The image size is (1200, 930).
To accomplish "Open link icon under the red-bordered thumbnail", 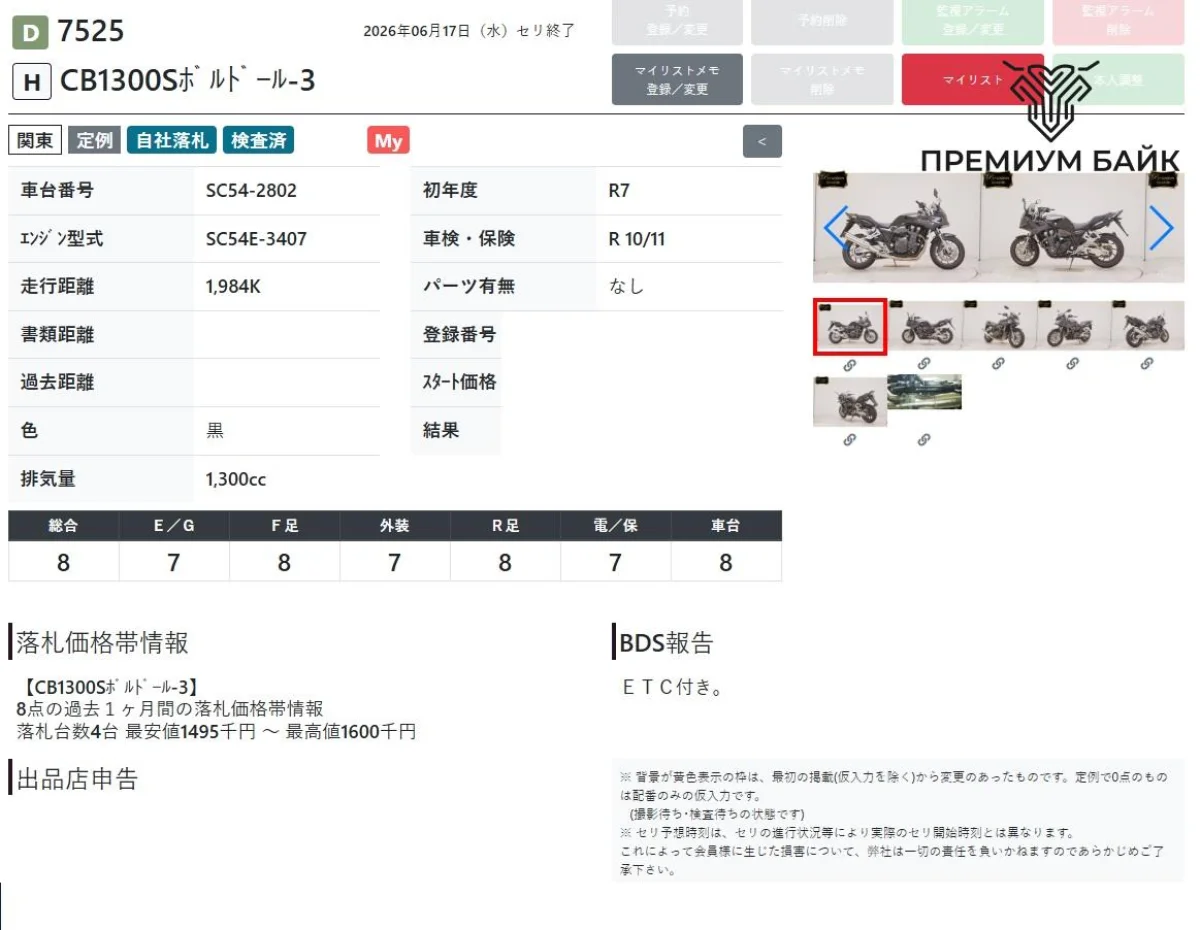I will (849, 364).
